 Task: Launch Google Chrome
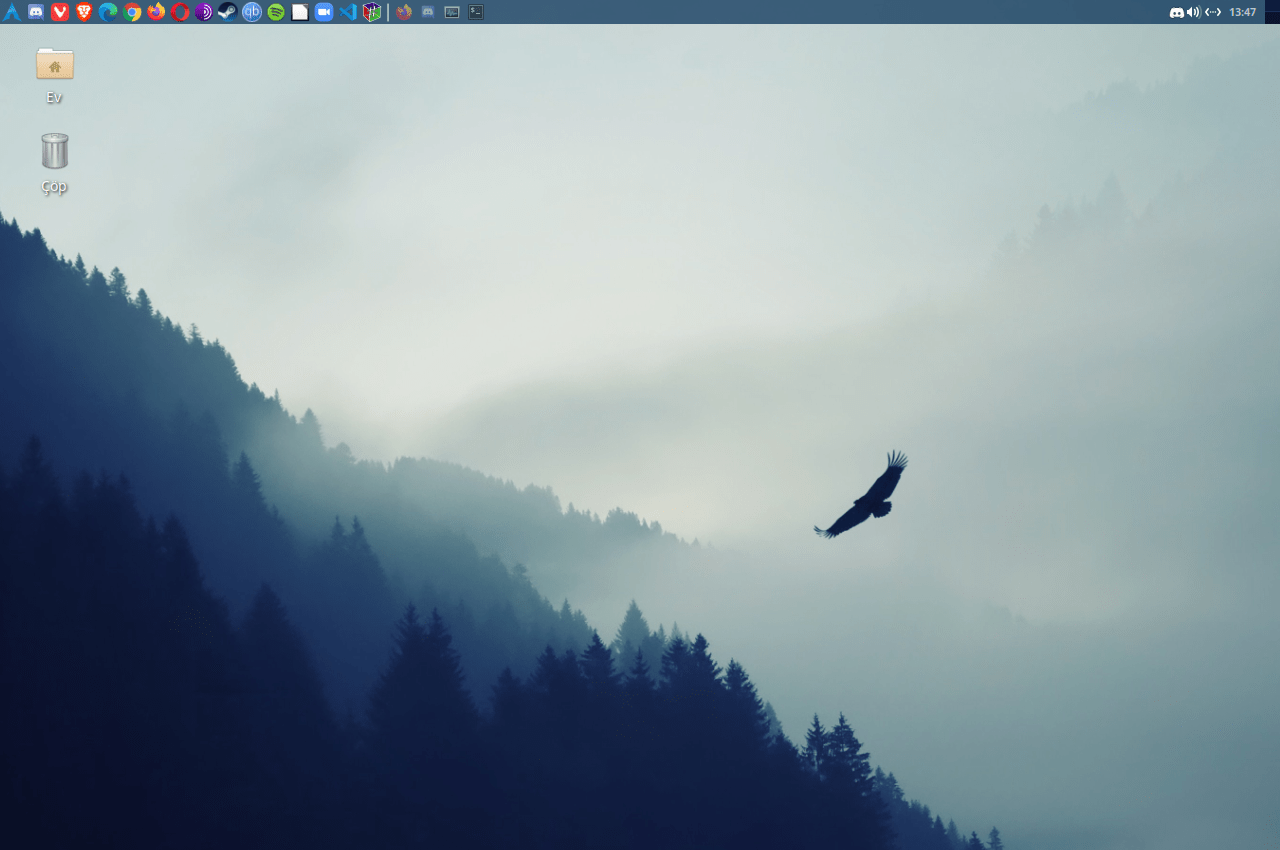(x=132, y=12)
